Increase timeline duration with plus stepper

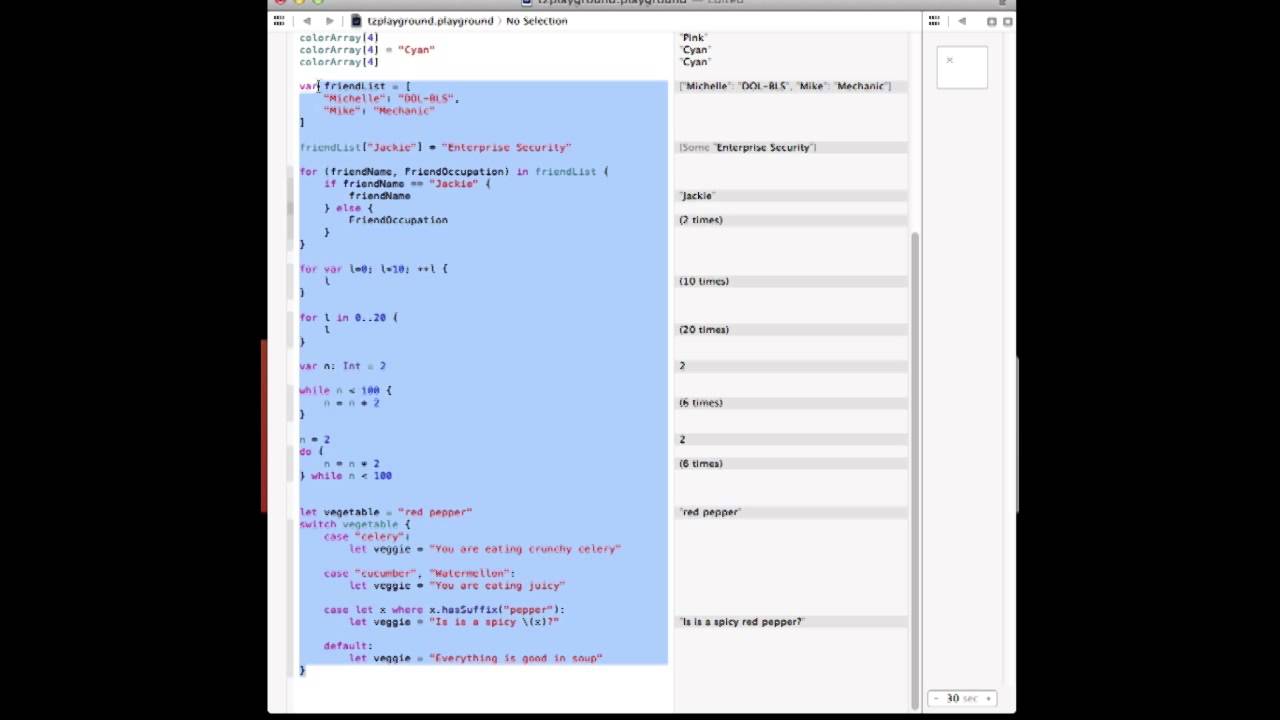[988, 698]
